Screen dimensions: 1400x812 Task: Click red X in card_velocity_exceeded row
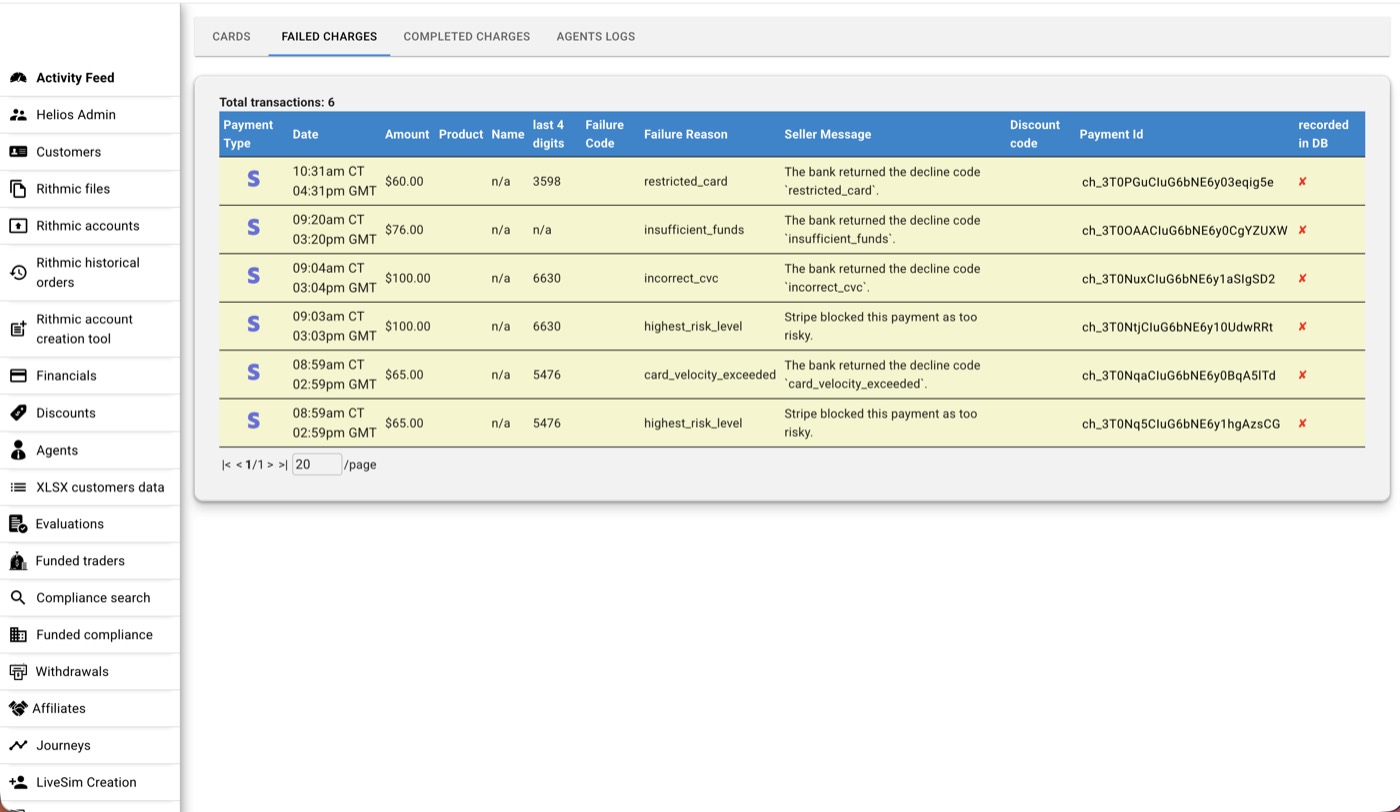pyautogui.click(x=1302, y=375)
